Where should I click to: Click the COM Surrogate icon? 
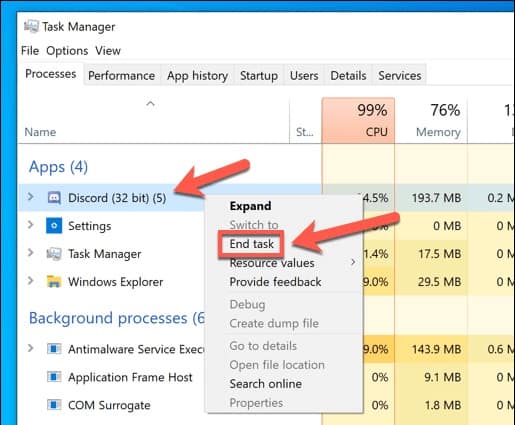click(54, 405)
